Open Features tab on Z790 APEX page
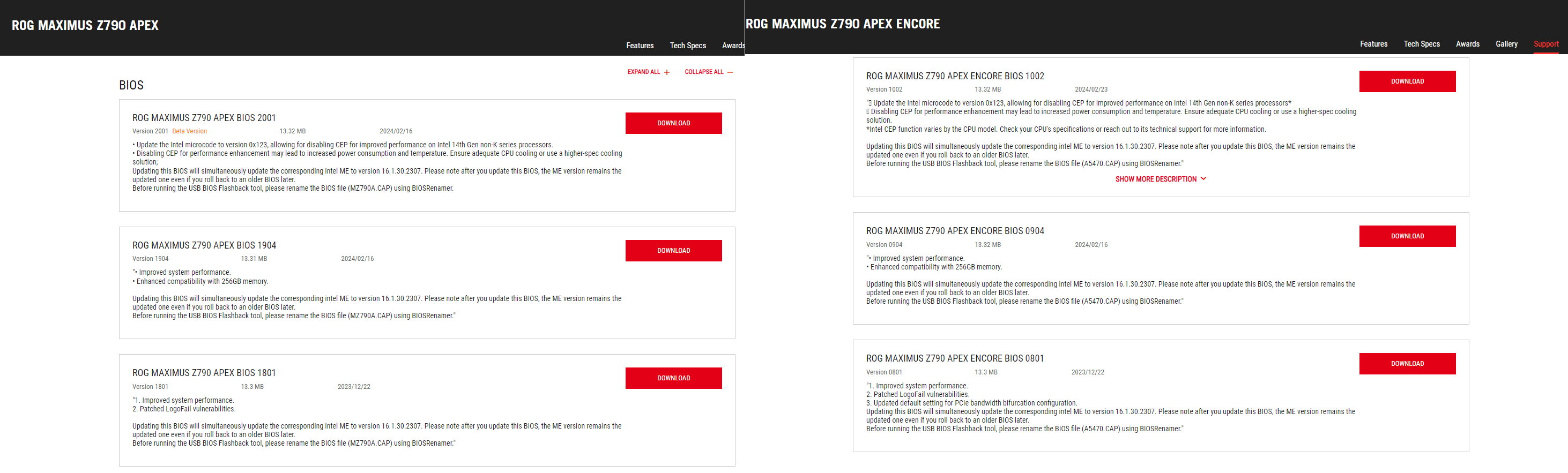1568x473 pixels. [x=640, y=46]
